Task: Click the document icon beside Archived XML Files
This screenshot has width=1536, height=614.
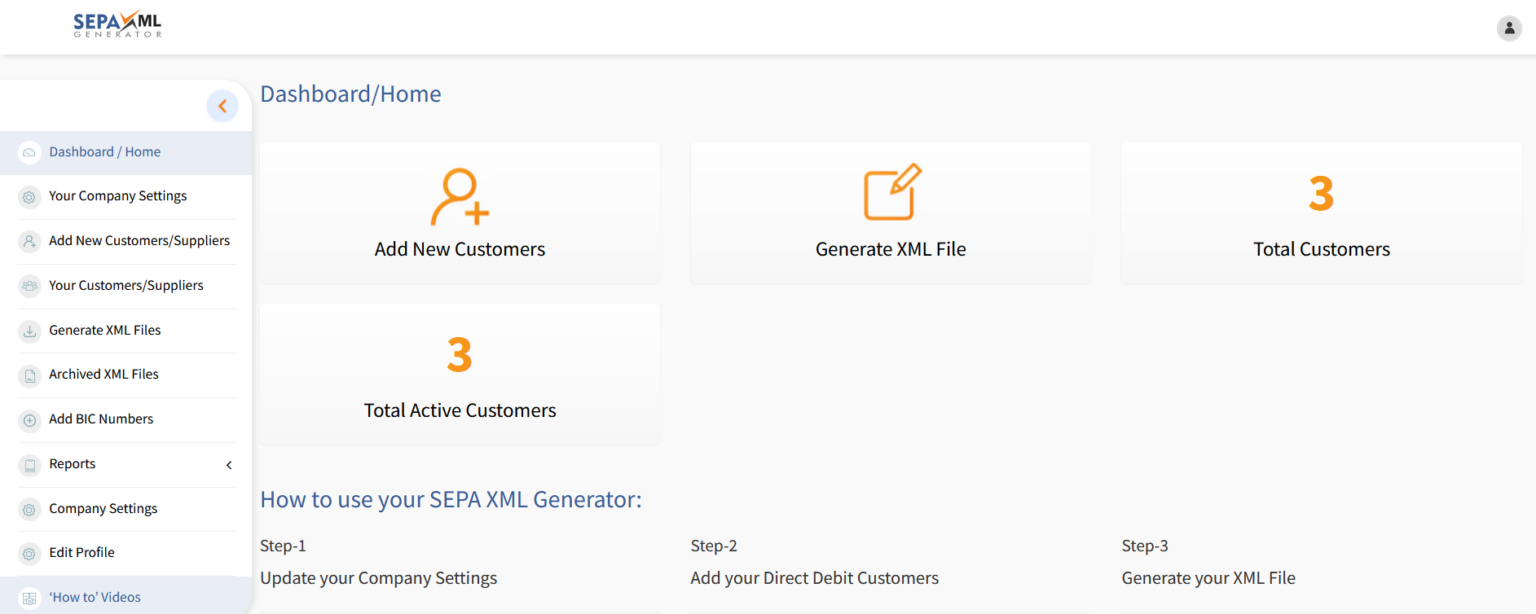Action: click(27, 374)
